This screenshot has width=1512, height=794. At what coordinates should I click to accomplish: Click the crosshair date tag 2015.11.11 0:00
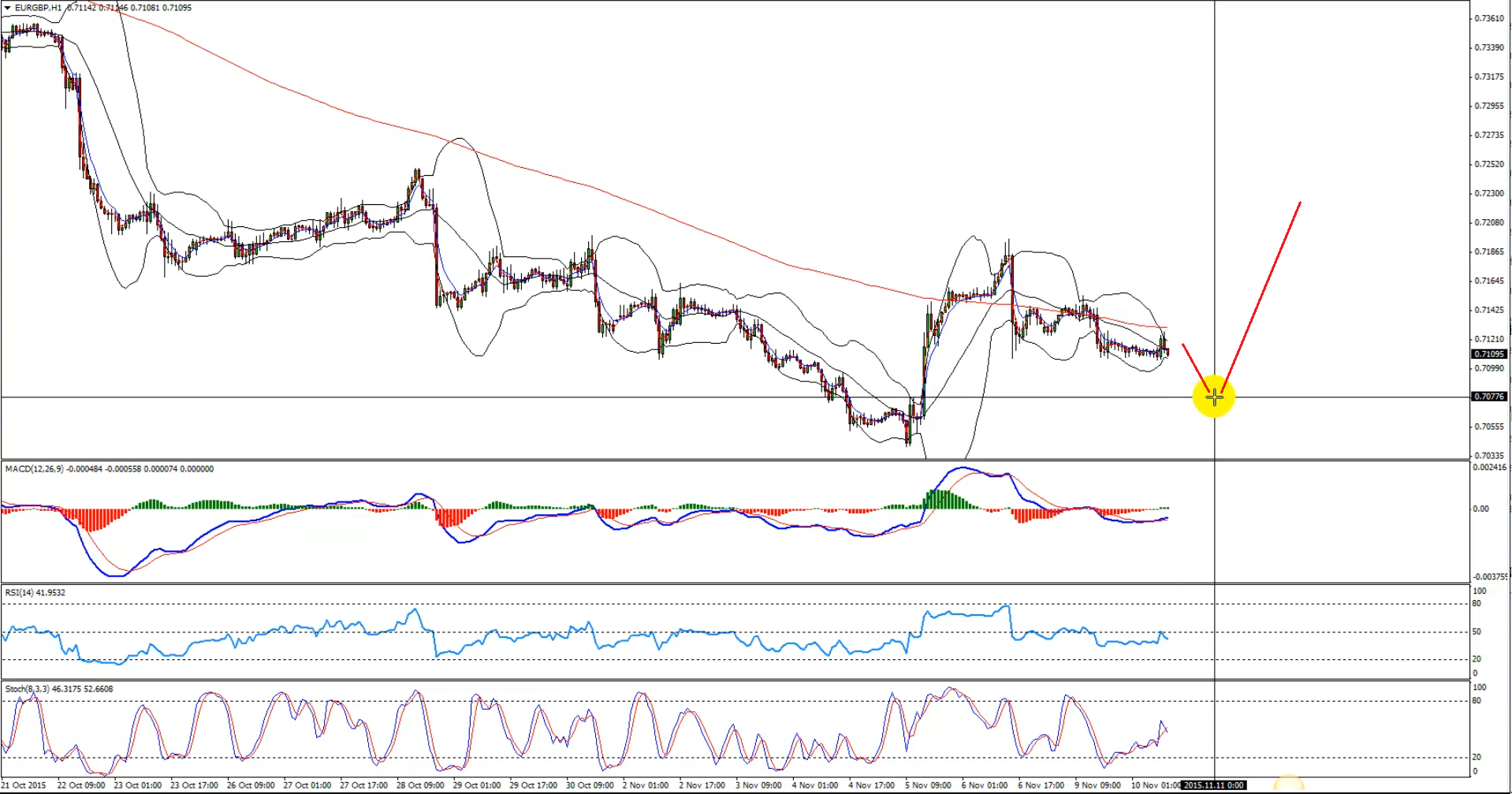pos(1213,785)
